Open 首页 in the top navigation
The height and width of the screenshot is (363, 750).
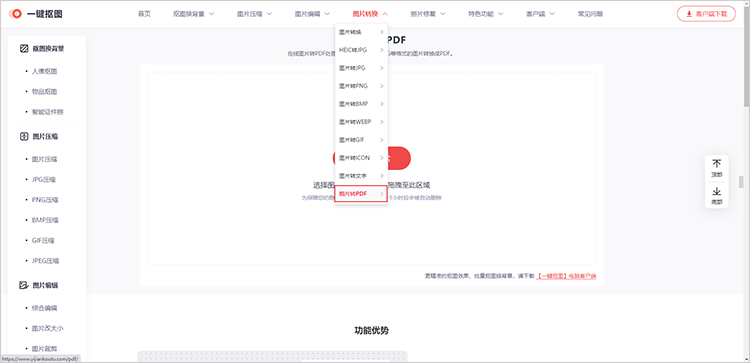(144, 14)
